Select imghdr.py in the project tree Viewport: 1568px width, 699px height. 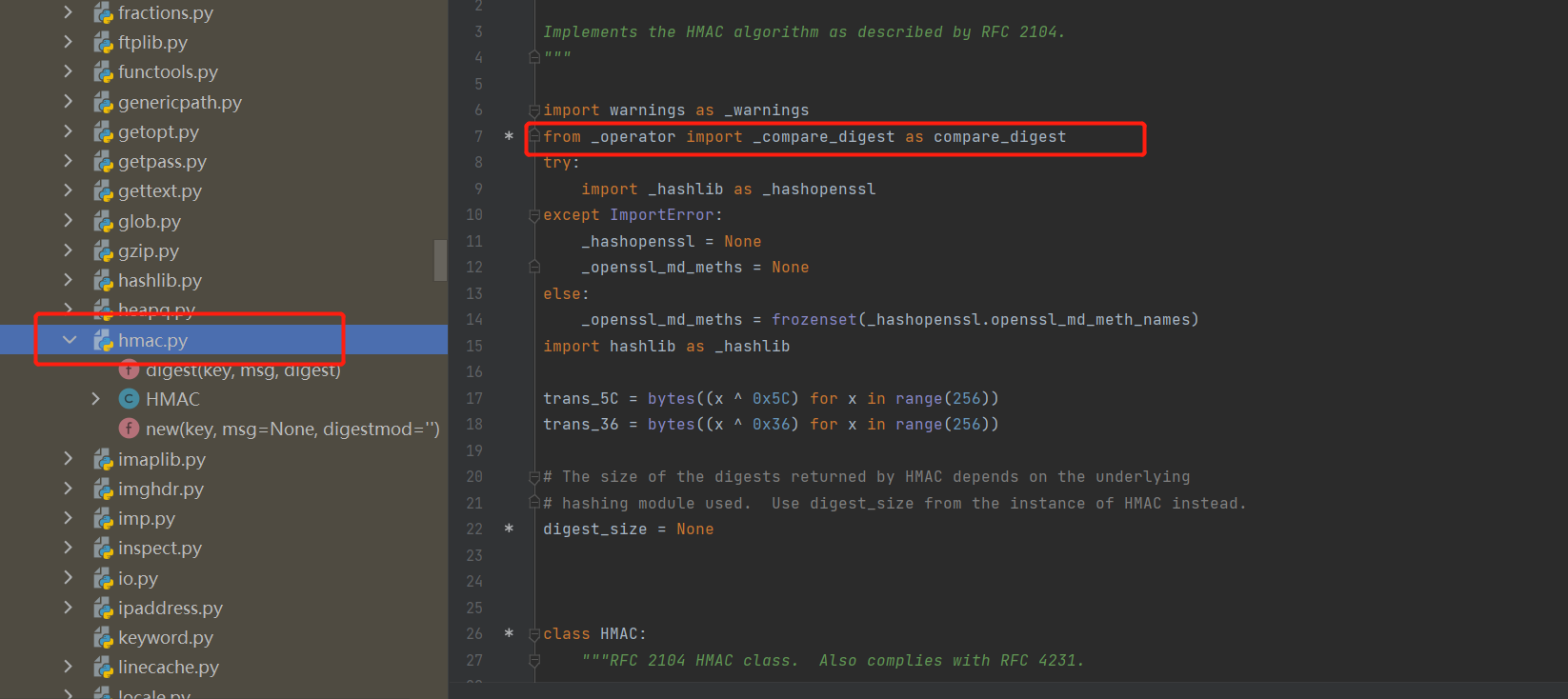(161, 489)
